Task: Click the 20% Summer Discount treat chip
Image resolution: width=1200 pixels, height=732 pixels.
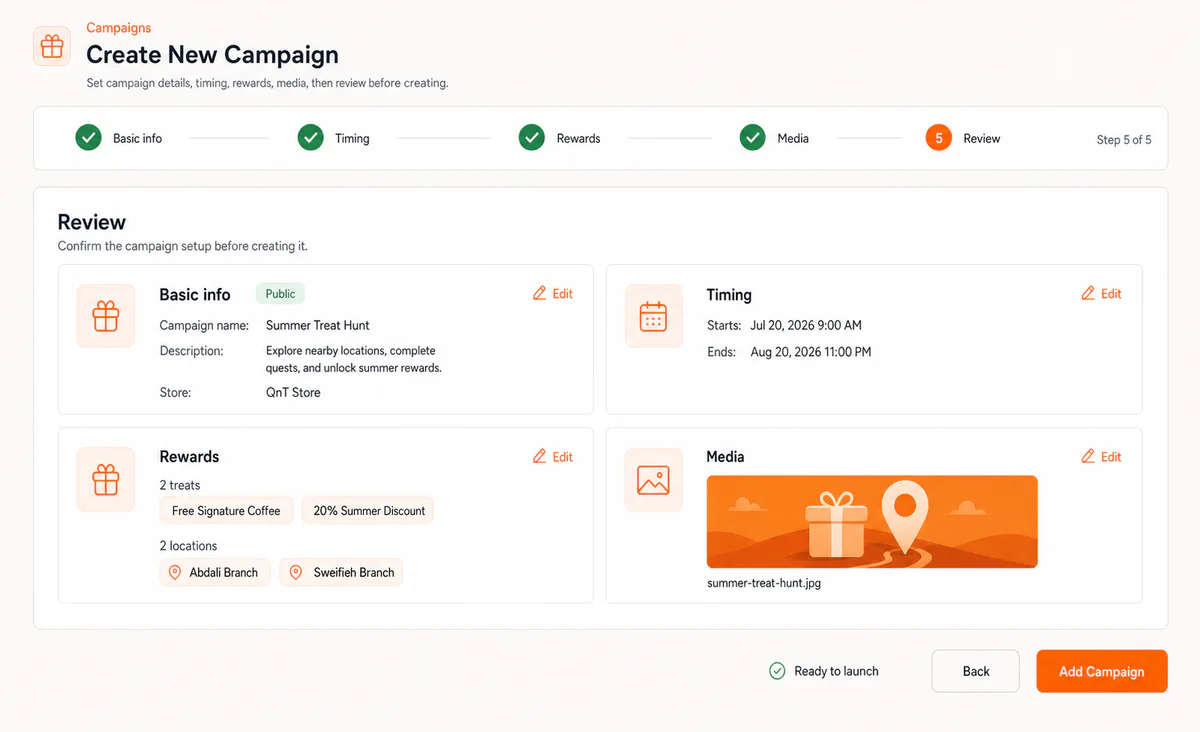Action: click(x=369, y=510)
